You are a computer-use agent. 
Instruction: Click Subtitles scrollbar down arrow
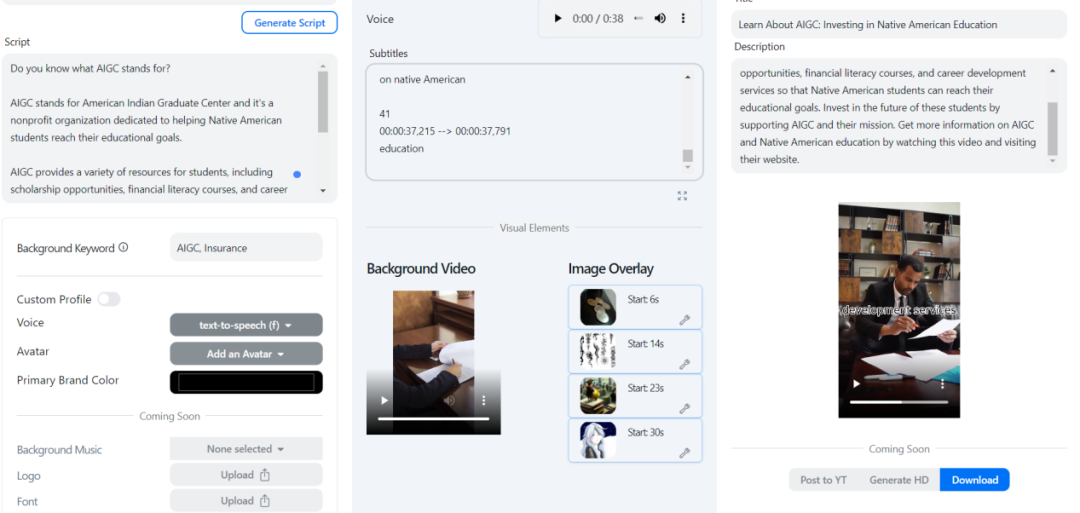(x=687, y=167)
